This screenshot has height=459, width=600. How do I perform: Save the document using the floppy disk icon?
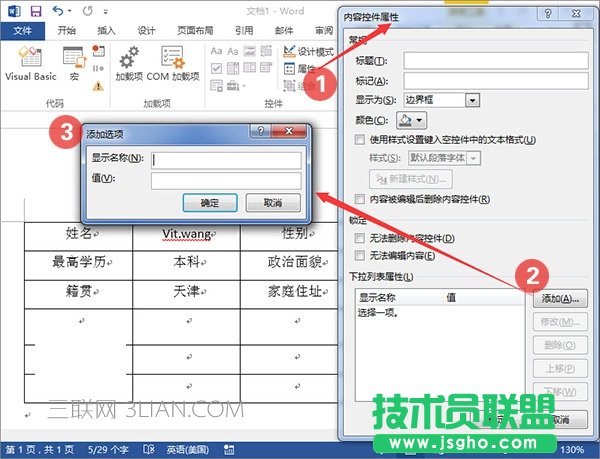(x=36, y=11)
